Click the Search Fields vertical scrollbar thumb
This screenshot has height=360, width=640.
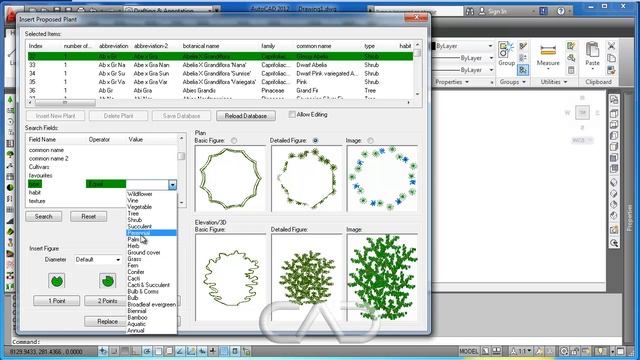pos(181,156)
